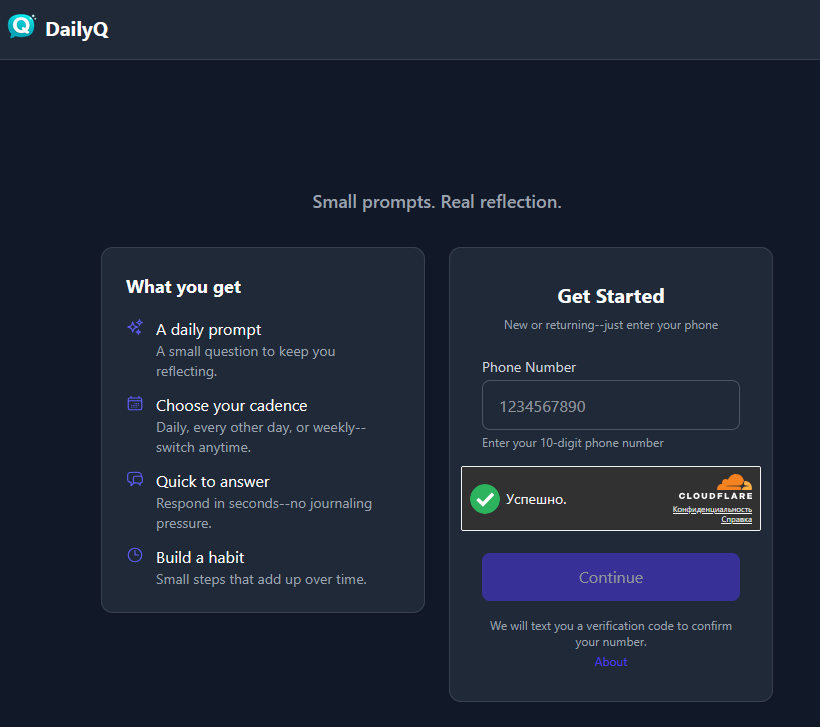Click the What you get heading
The height and width of the screenshot is (727, 820).
click(183, 287)
